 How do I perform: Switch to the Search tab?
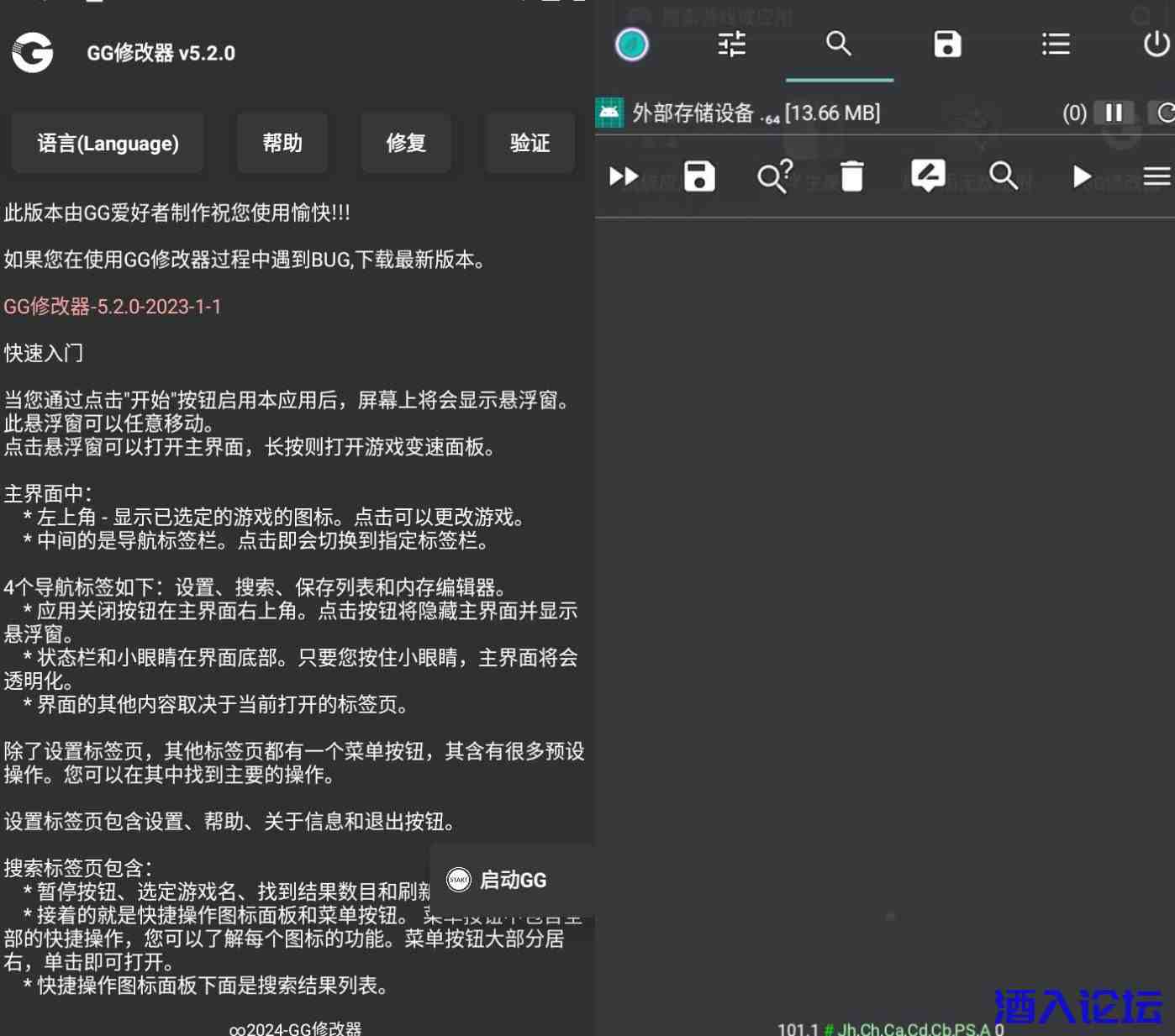pyautogui.click(x=839, y=44)
